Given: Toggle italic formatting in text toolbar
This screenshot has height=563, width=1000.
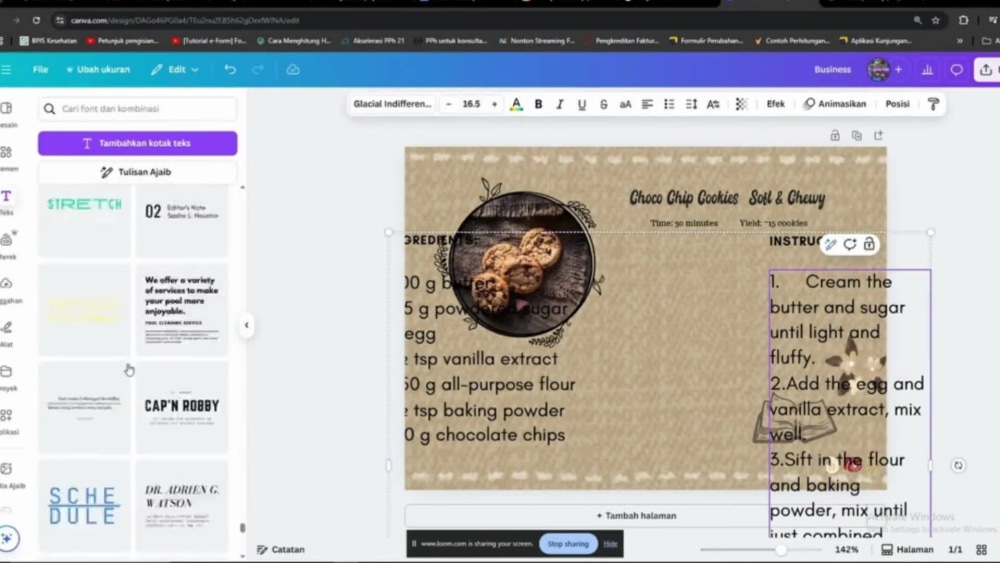Looking at the screenshot, I should click(x=560, y=104).
